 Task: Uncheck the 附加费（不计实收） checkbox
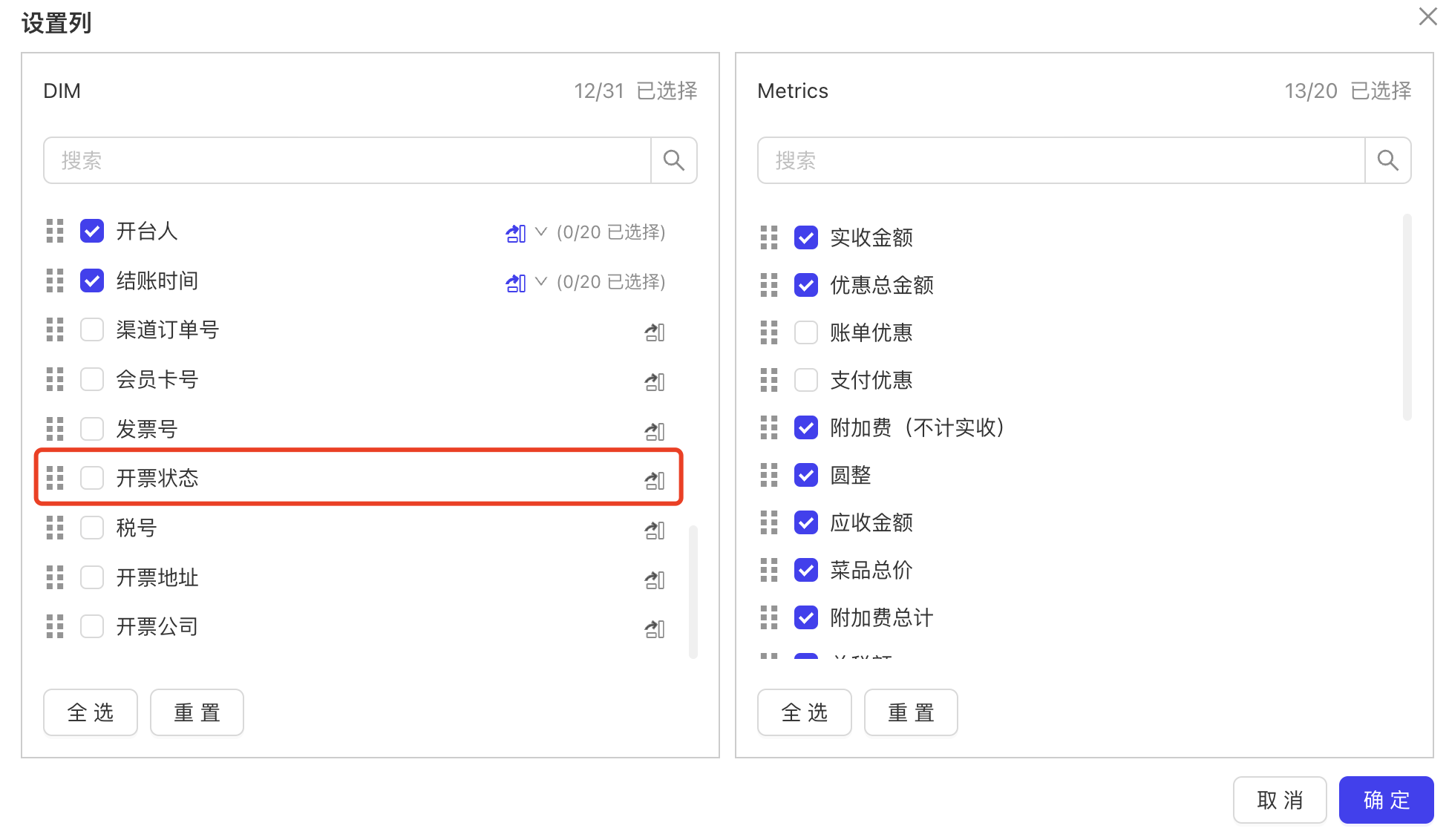click(x=806, y=427)
